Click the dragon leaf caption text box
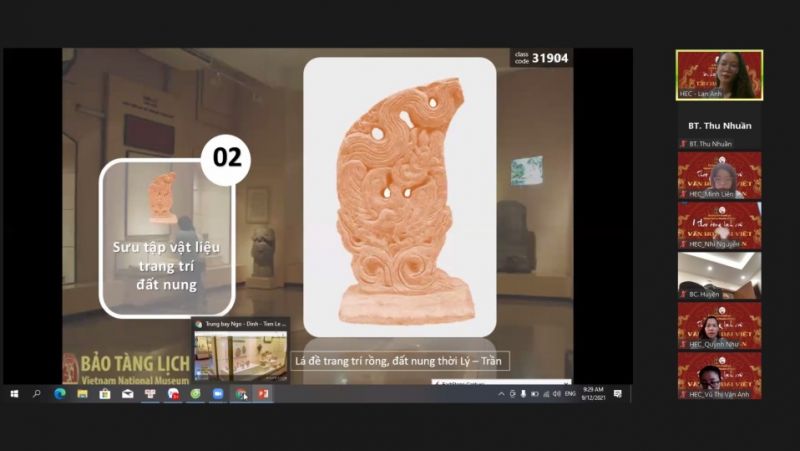Viewport: 800px width, 451px height. 399,362
